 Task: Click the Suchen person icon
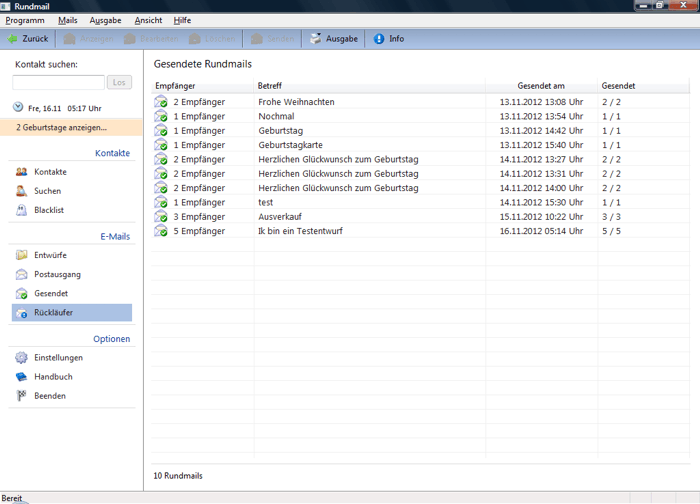coord(21,191)
